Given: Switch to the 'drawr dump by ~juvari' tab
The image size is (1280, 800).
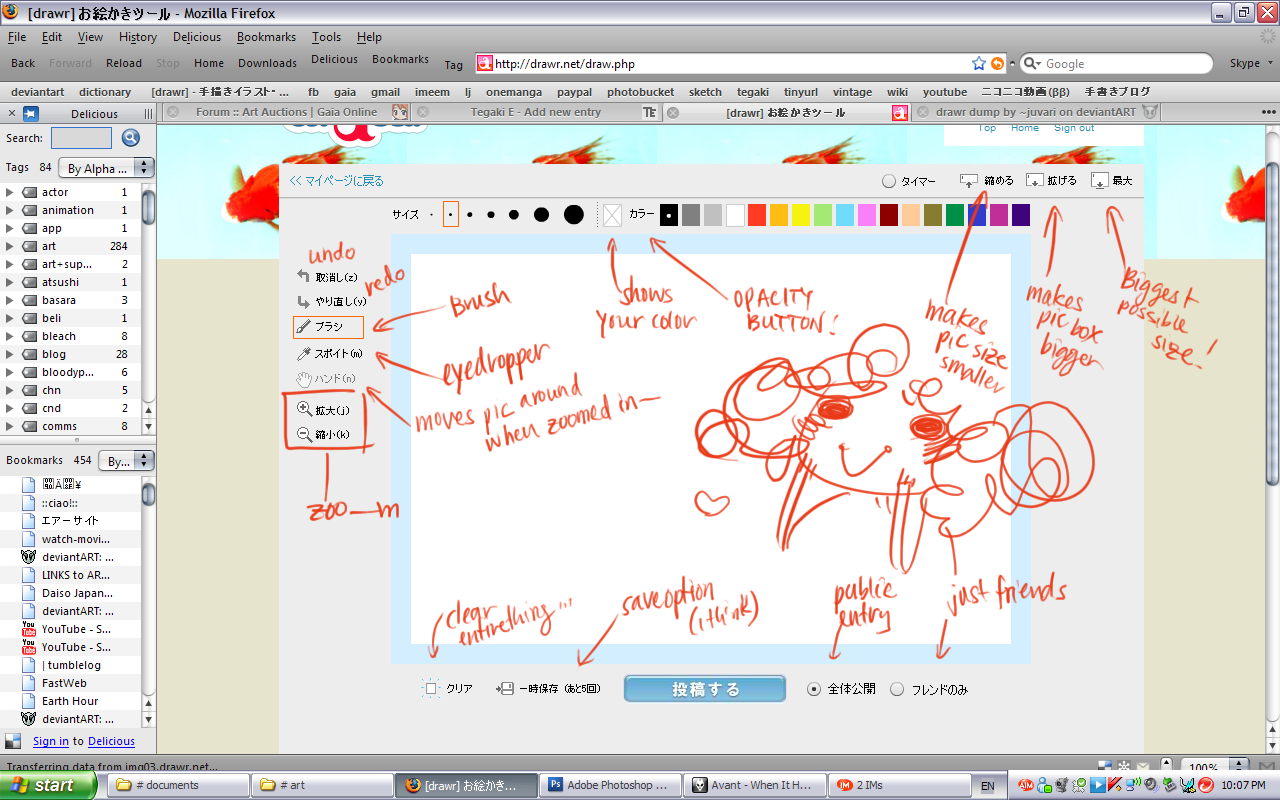Looking at the screenshot, I should click(x=1036, y=112).
